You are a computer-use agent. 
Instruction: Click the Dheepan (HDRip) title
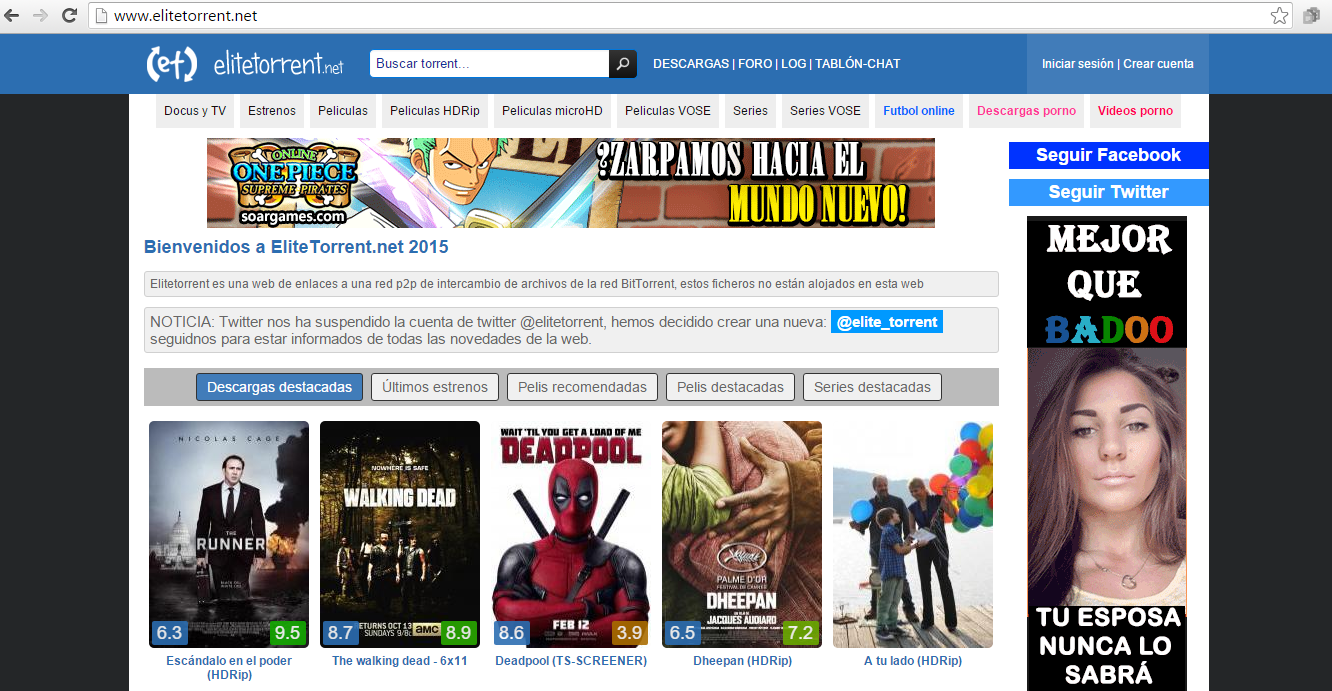[742, 661]
